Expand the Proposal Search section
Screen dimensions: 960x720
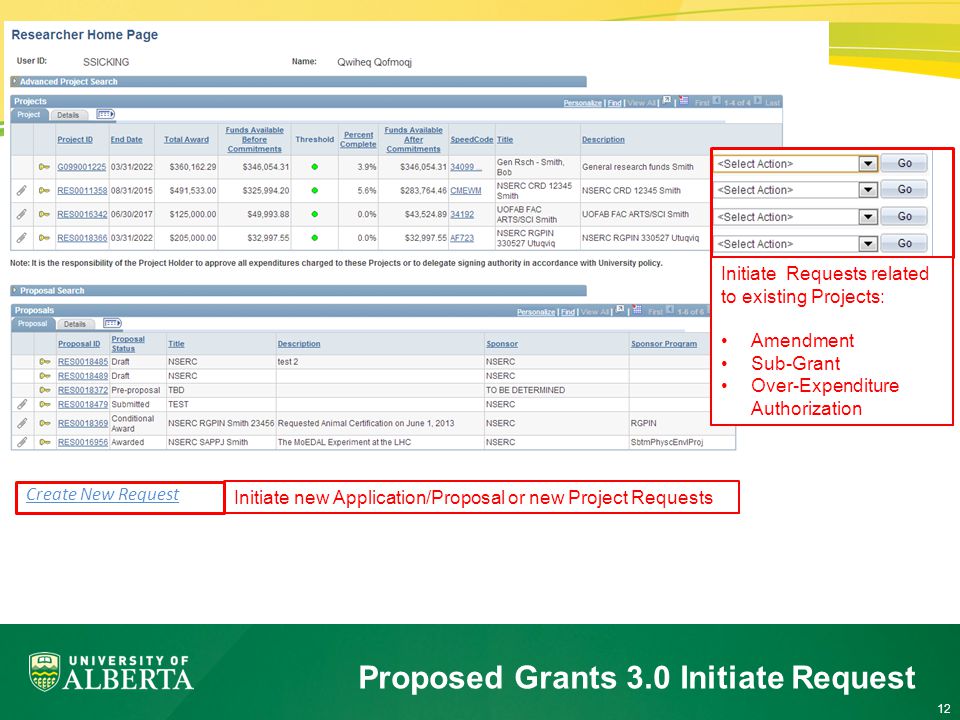(x=15, y=290)
